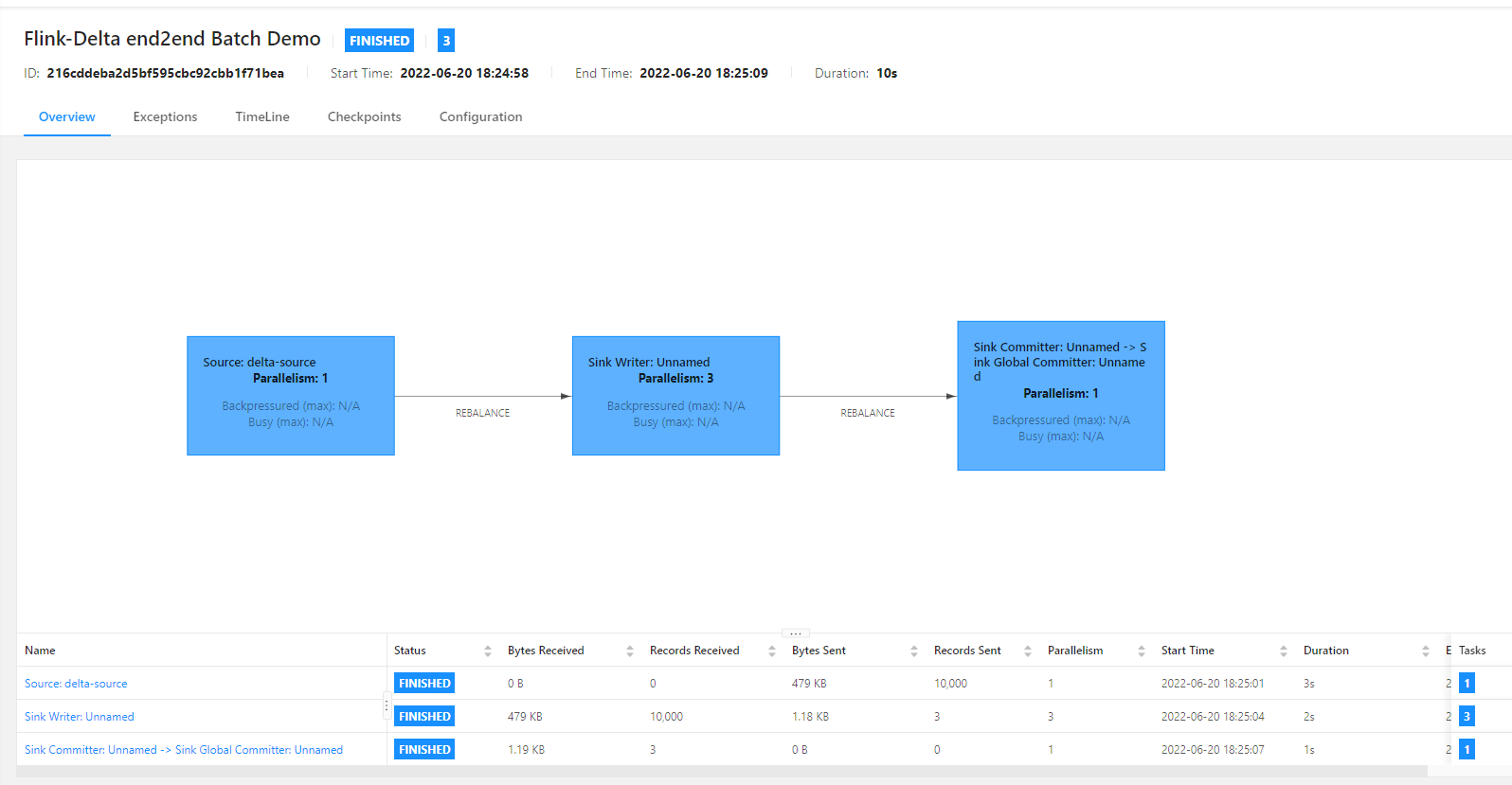Click the FINISHED job status badge in header

pyautogui.click(x=379, y=41)
